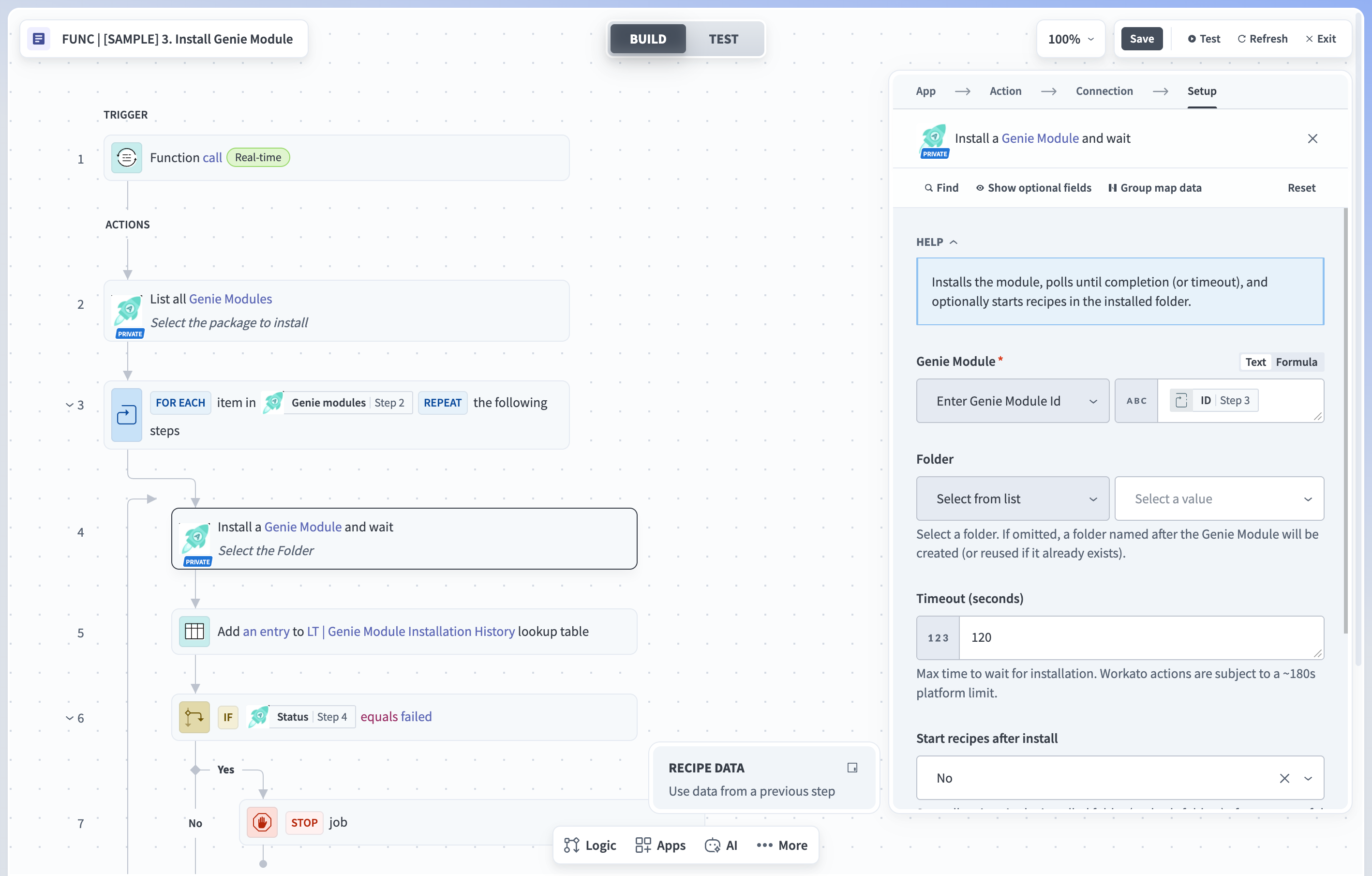Image resolution: width=1372 pixels, height=876 pixels.
Task: Add a Logic step from bottom toolbar
Action: pyautogui.click(x=590, y=845)
